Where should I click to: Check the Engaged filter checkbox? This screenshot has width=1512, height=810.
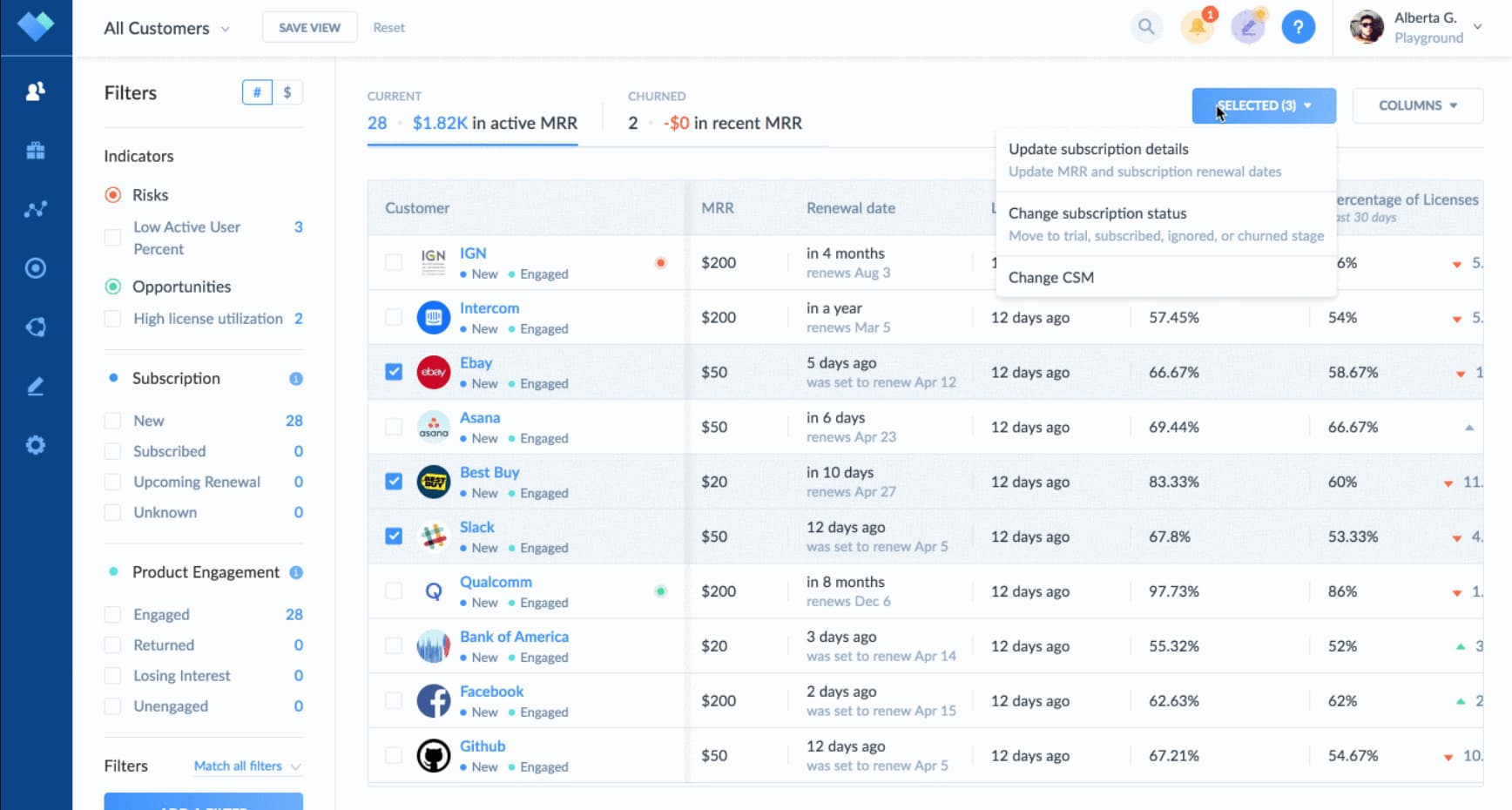tap(112, 615)
